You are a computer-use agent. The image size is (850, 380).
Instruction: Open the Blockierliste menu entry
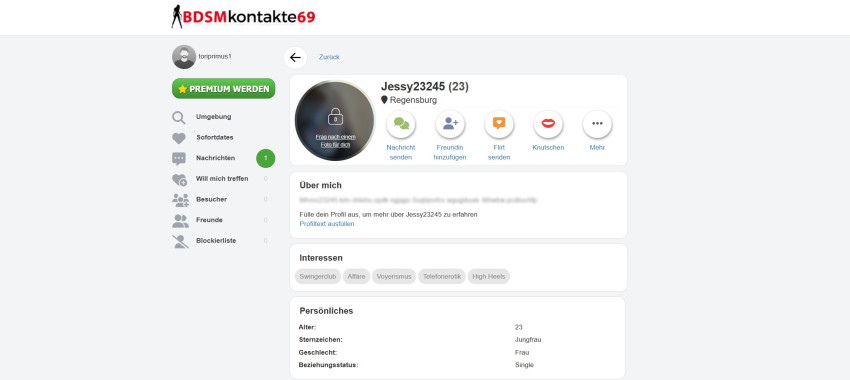pos(216,241)
